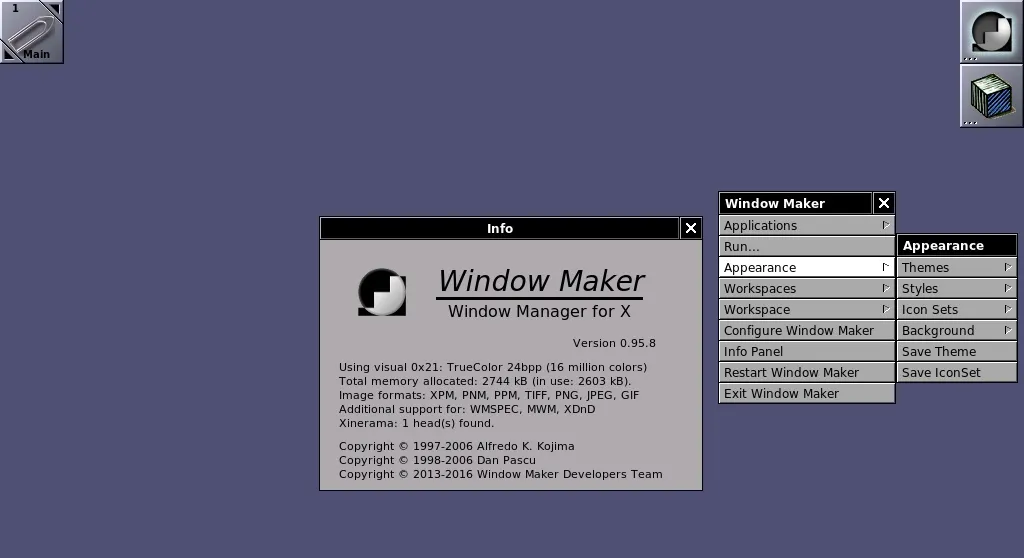Viewport: 1024px width, 558px height.
Task: Click Save IconSet in Appearance menu
Action: pos(957,372)
